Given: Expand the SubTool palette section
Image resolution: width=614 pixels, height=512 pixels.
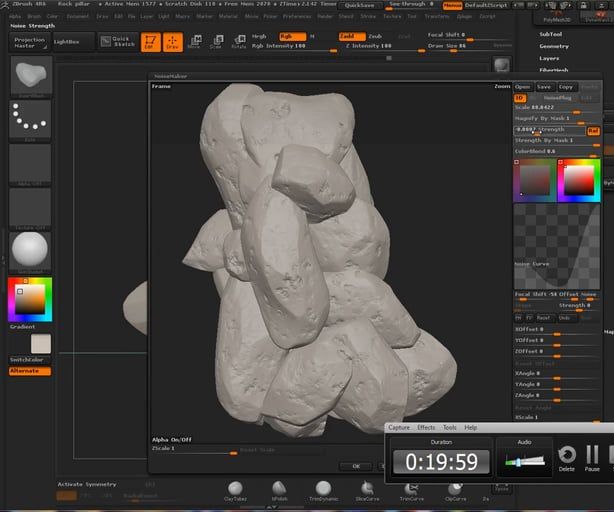Looking at the screenshot, I should pos(551,34).
